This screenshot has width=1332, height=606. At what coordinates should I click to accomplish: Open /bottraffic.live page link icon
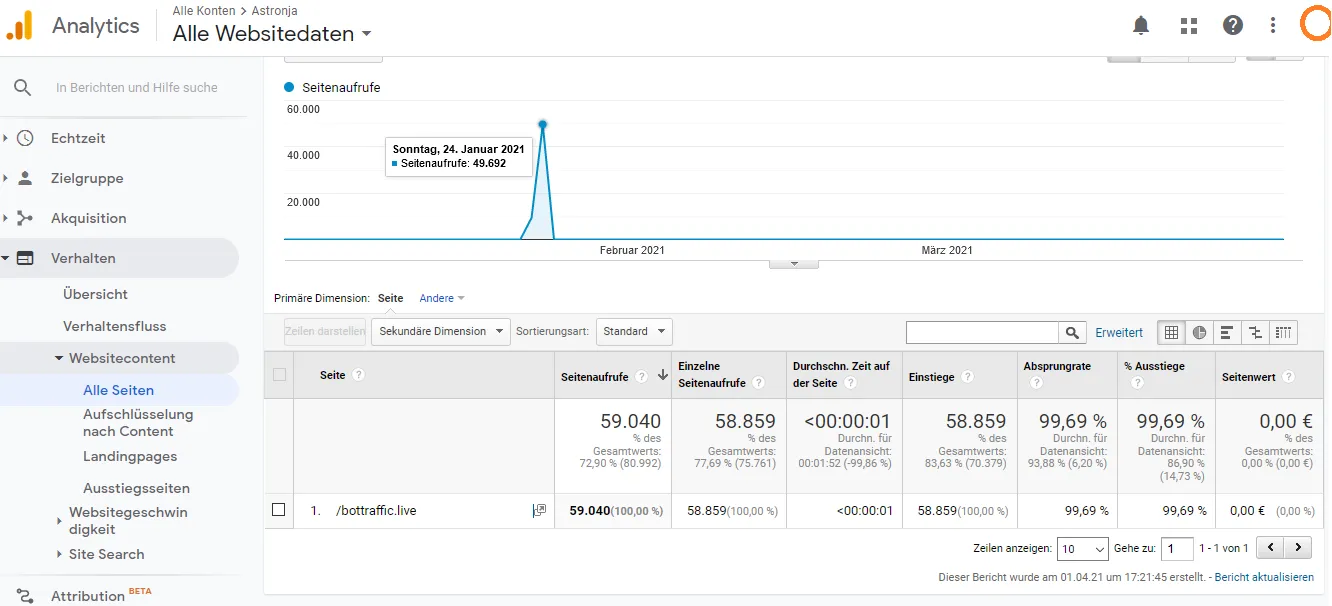[540, 510]
